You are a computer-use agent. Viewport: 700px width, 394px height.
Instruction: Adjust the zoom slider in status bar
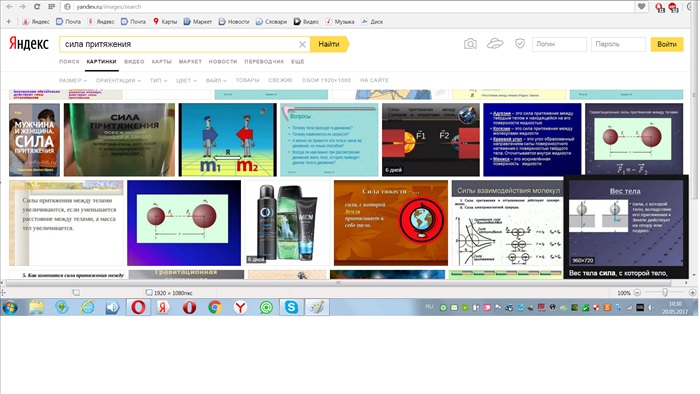tap(665, 292)
